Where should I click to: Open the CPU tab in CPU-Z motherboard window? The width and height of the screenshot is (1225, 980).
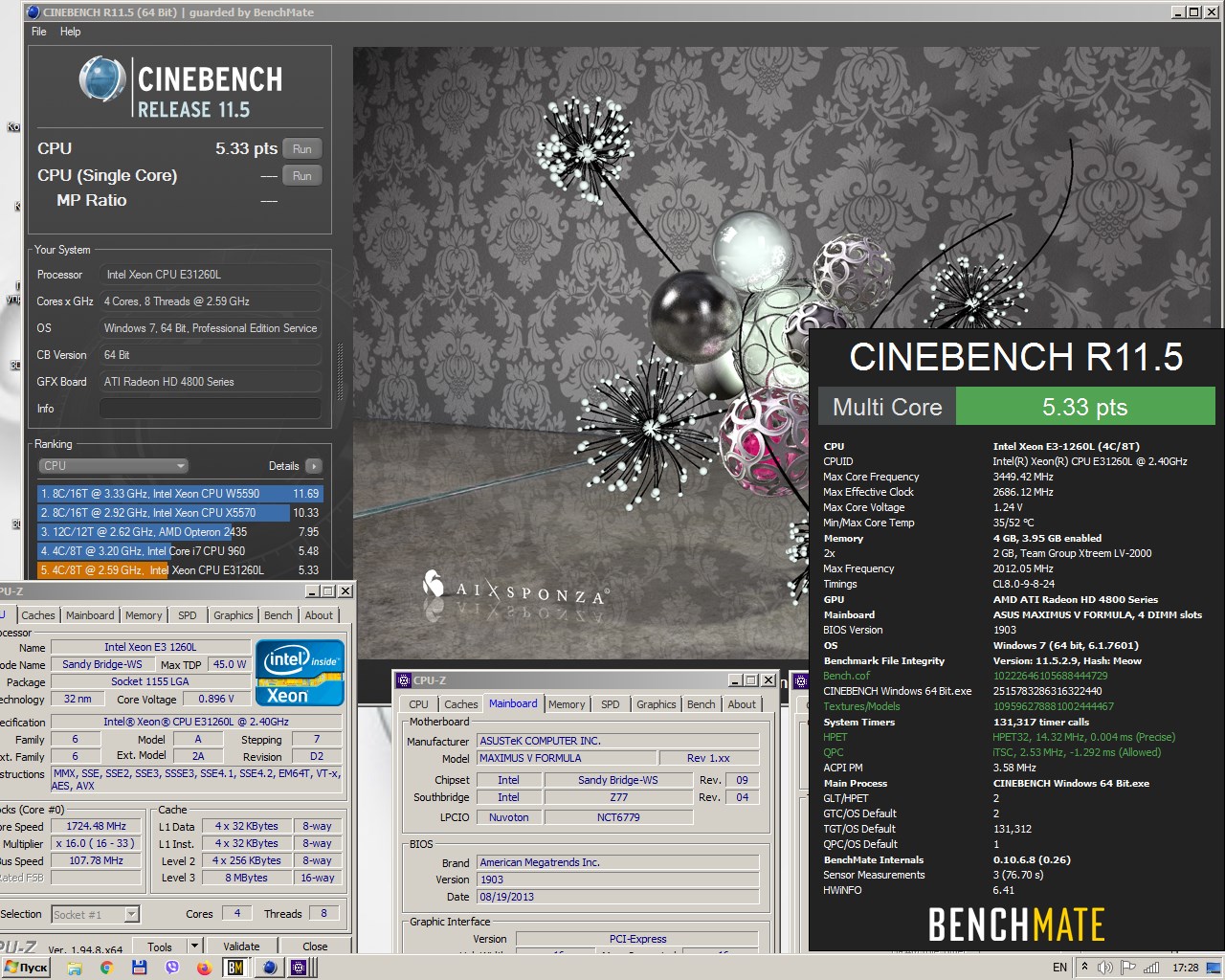click(x=419, y=704)
